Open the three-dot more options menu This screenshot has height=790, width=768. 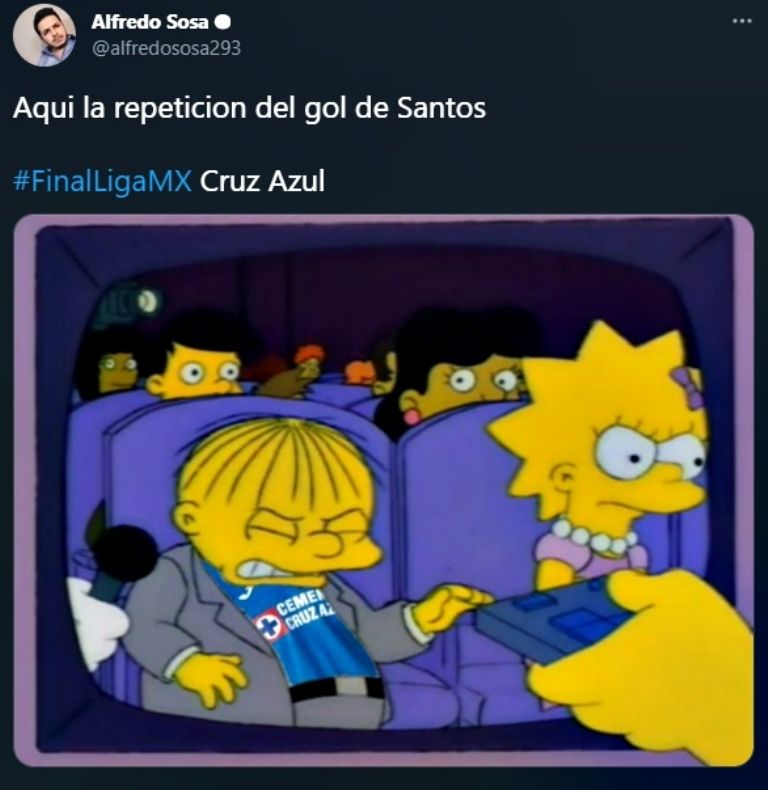pos(742,21)
